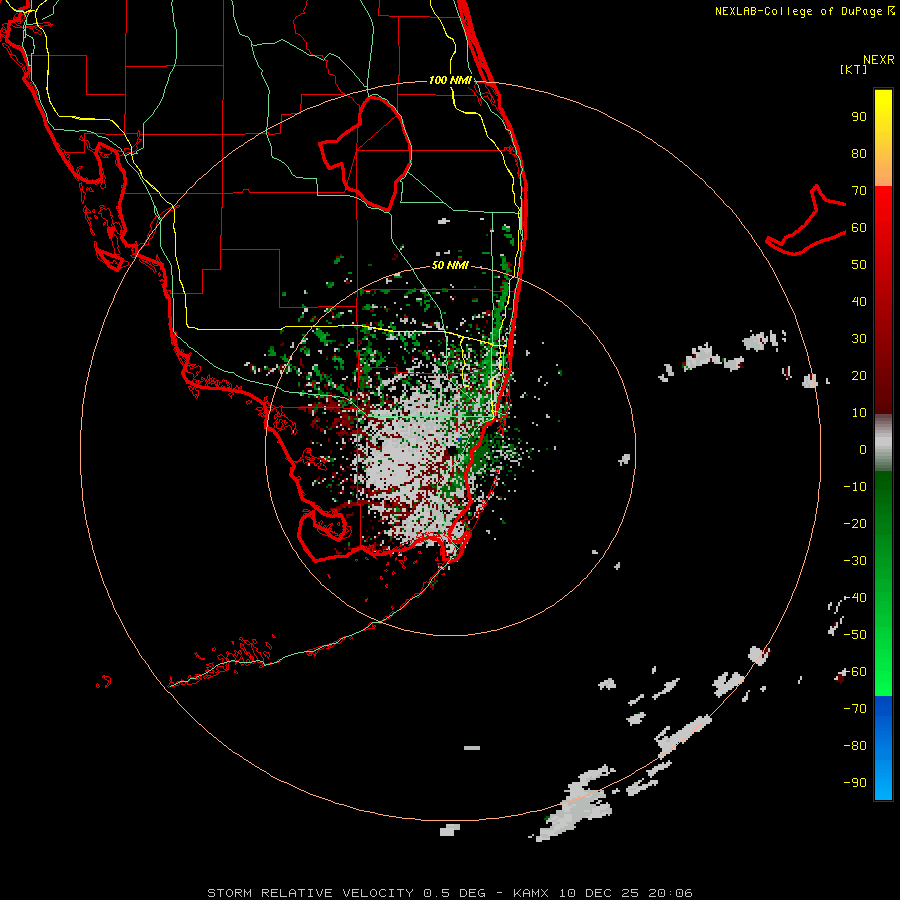
Task: Click the 20 value on velocity scale
Action: tap(859, 376)
